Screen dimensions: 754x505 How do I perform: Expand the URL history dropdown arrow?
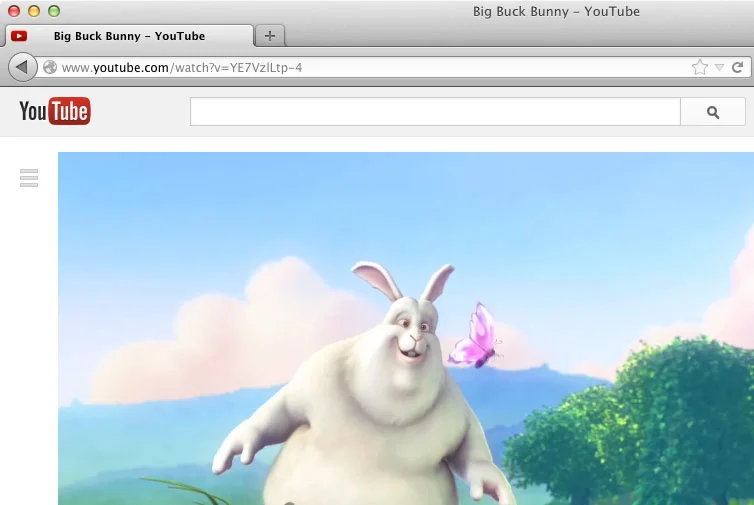click(719, 68)
